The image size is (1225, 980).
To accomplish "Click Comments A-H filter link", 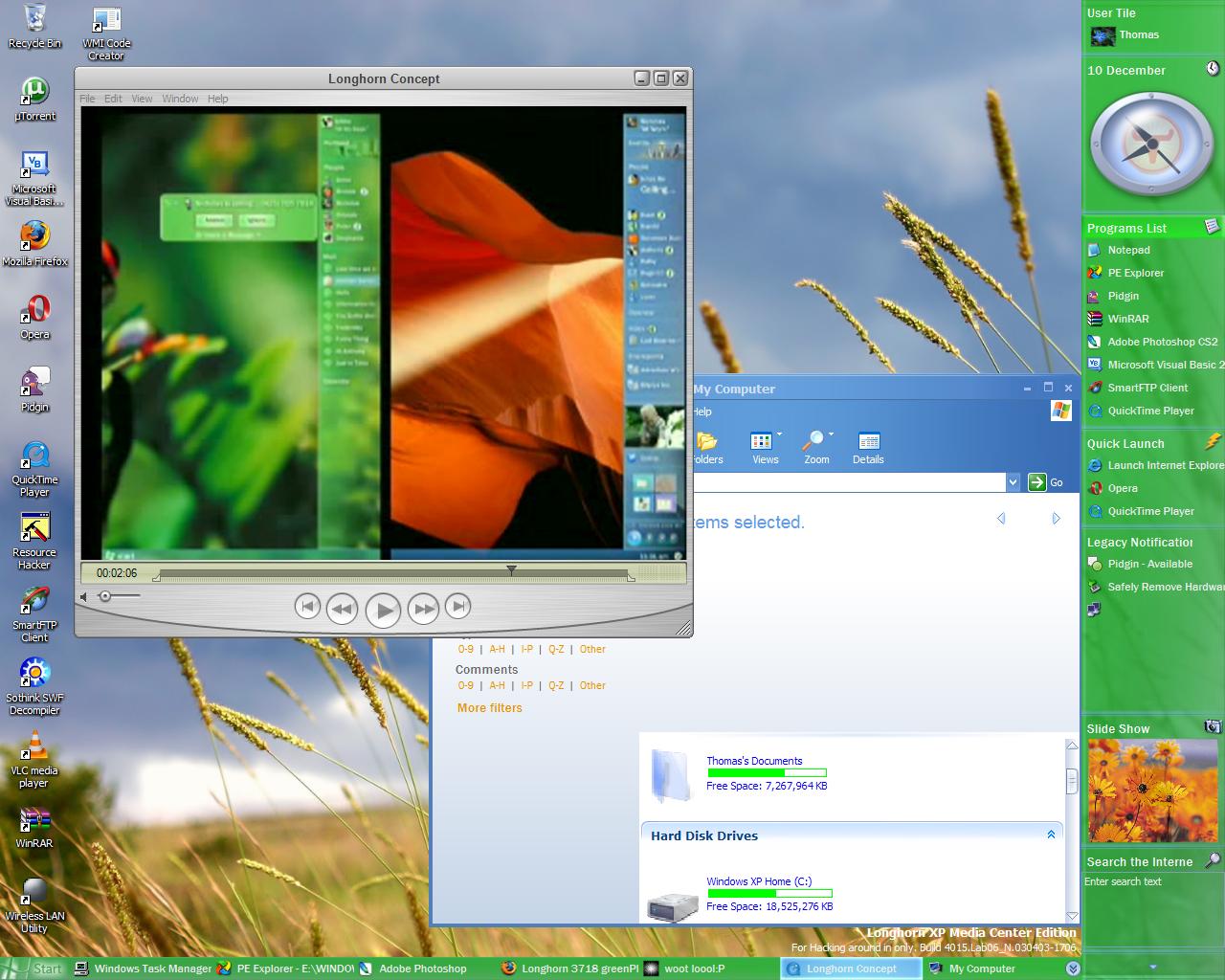I will pos(497,685).
